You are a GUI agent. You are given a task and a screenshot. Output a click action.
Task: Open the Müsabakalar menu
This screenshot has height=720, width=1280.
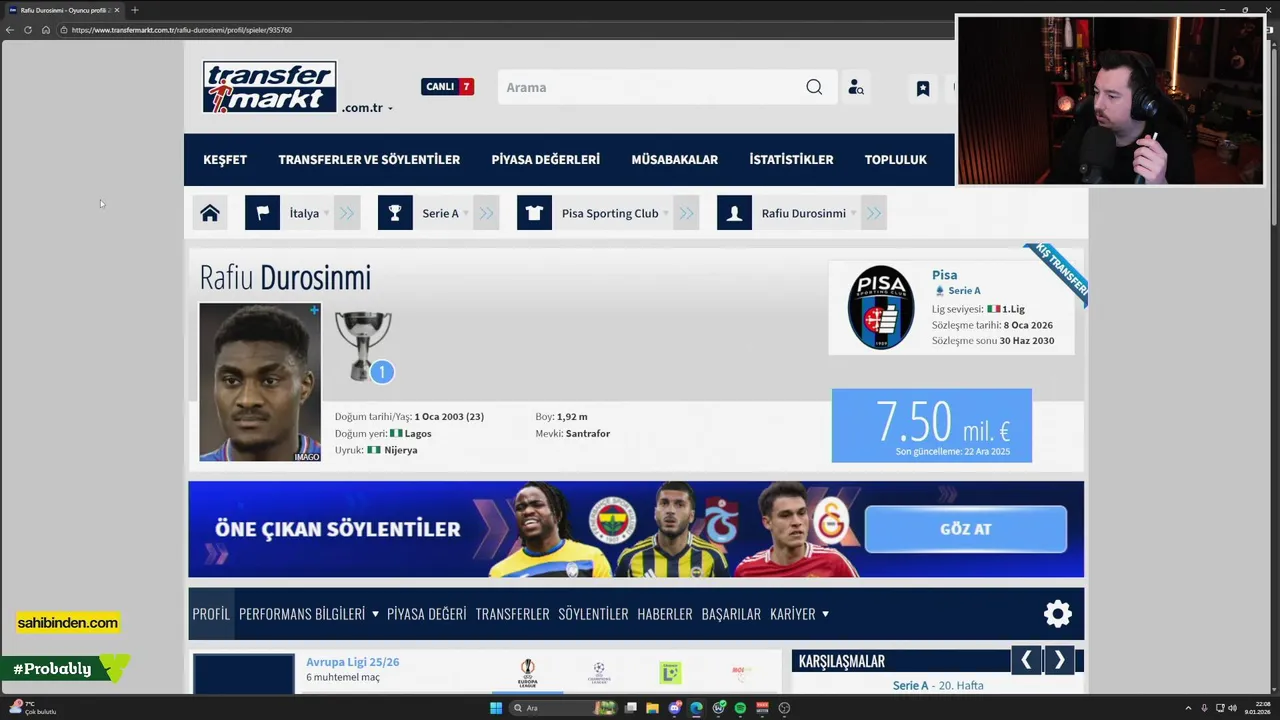(675, 160)
